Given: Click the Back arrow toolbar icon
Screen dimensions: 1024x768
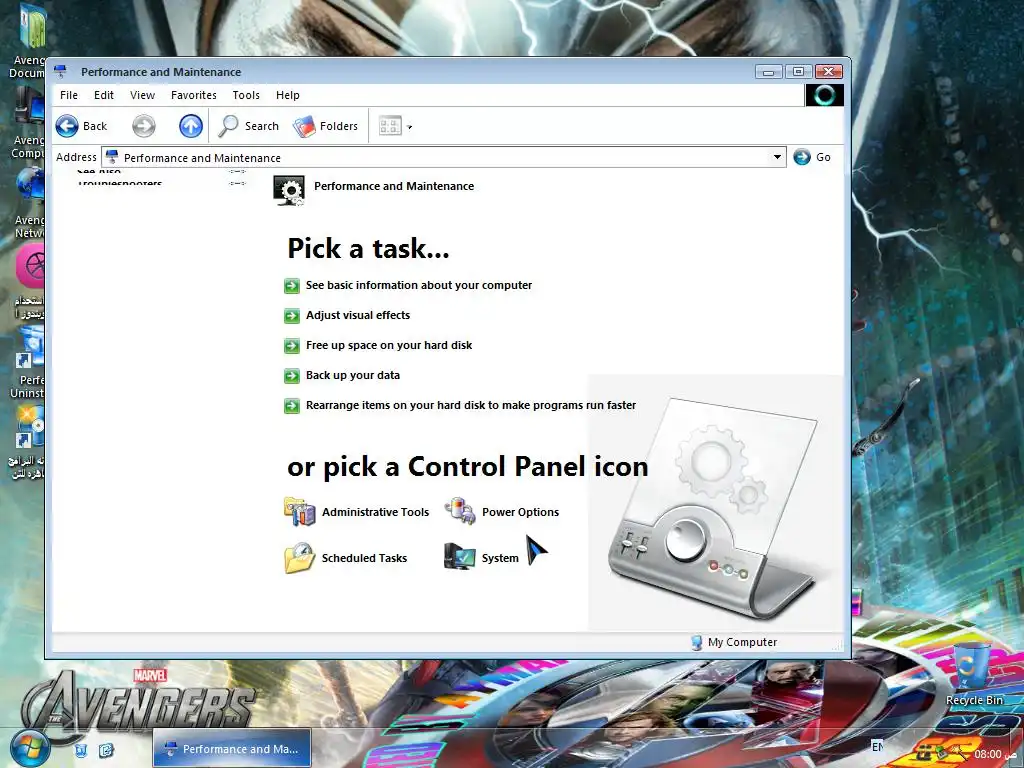Looking at the screenshot, I should pyautogui.click(x=67, y=126).
